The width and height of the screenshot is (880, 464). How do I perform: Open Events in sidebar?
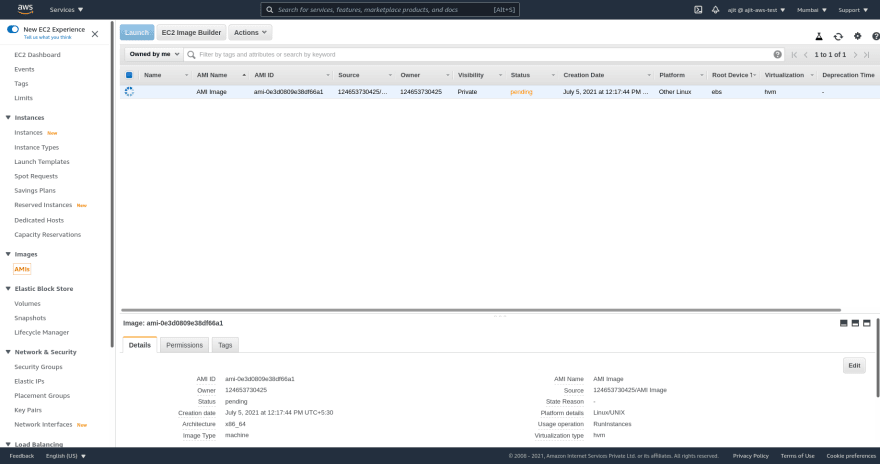(x=24, y=70)
